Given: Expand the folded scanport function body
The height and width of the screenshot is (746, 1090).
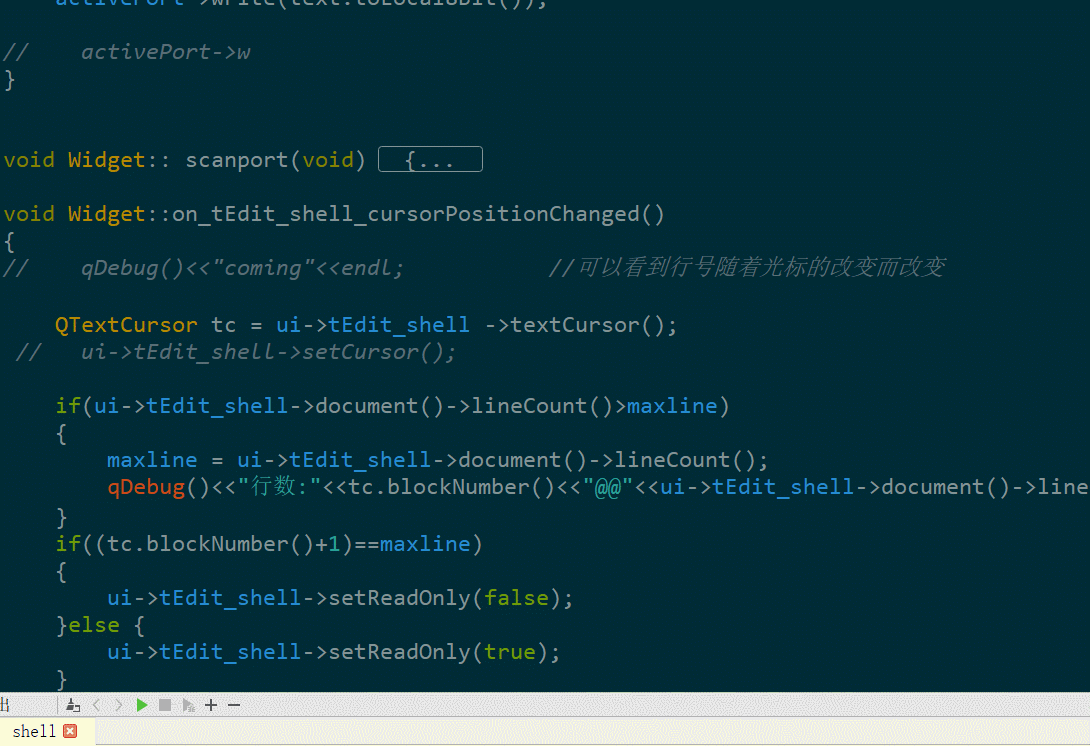Looking at the screenshot, I should (430, 160).
